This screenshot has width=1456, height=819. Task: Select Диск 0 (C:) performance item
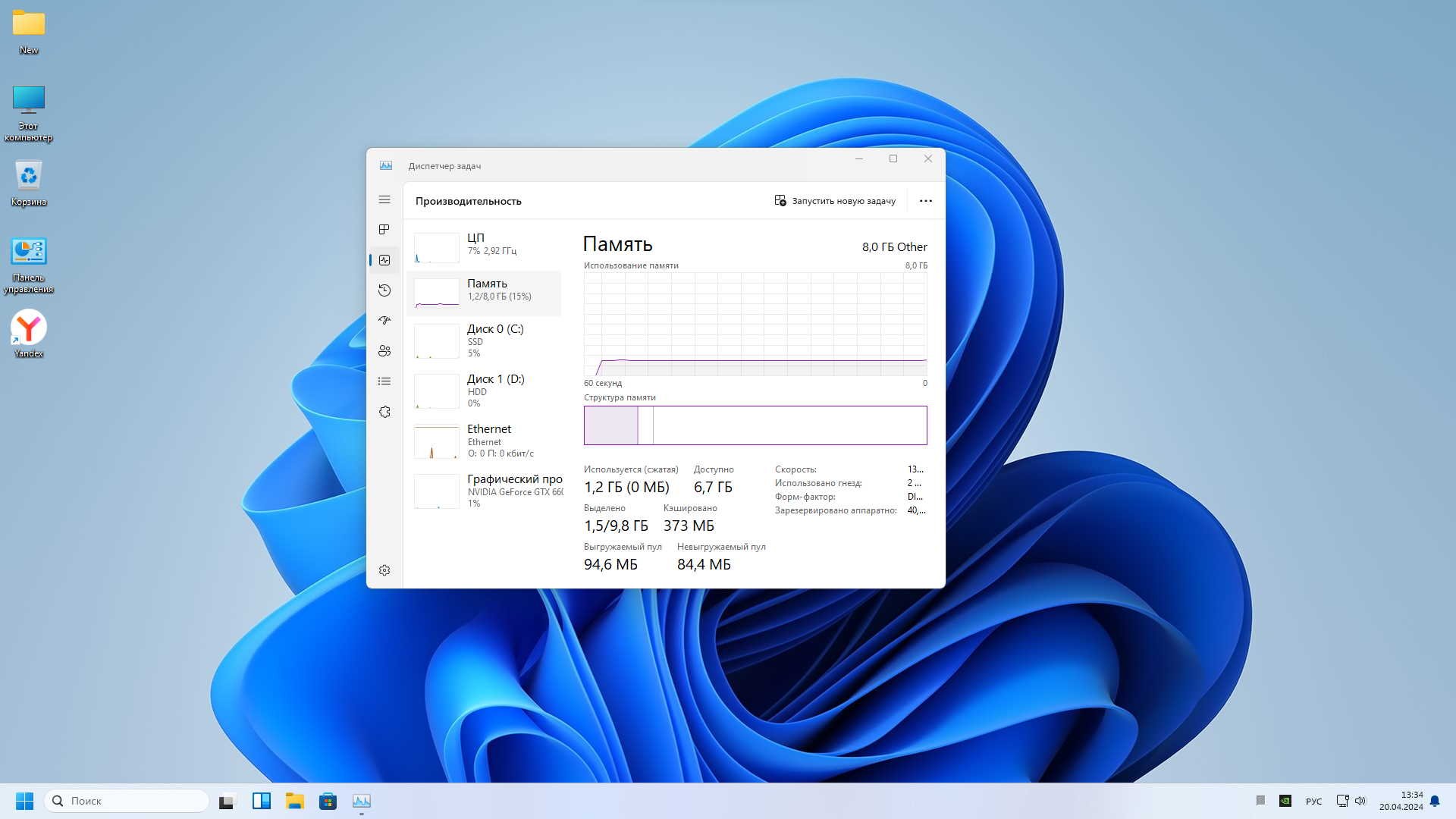[x=485, y=340]
